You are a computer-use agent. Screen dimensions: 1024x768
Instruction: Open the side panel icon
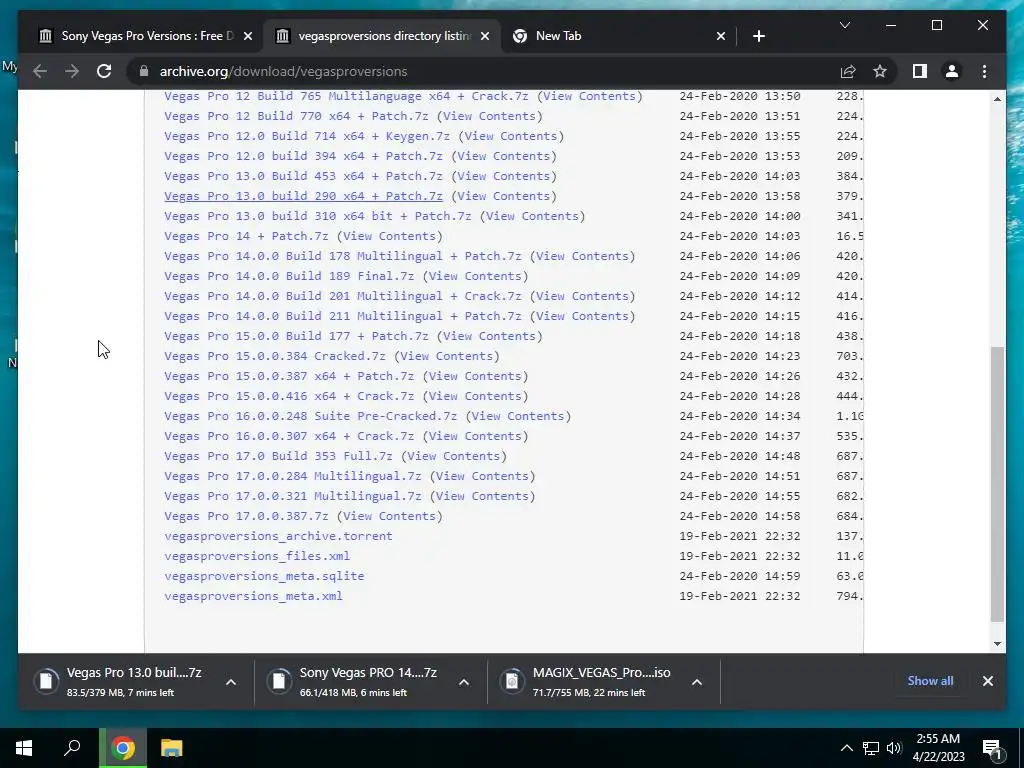pos(920,71)
